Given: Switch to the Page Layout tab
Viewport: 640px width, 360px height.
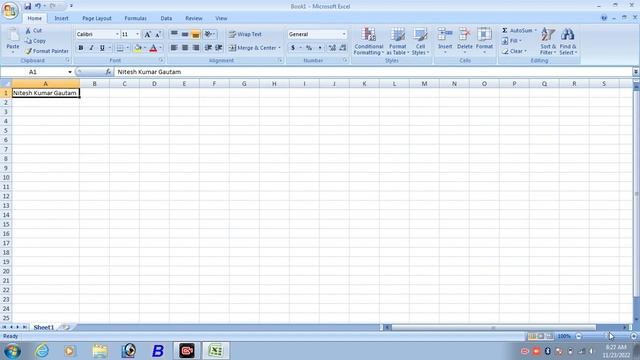Looking at the screenshot, I should tap(97, 18).
